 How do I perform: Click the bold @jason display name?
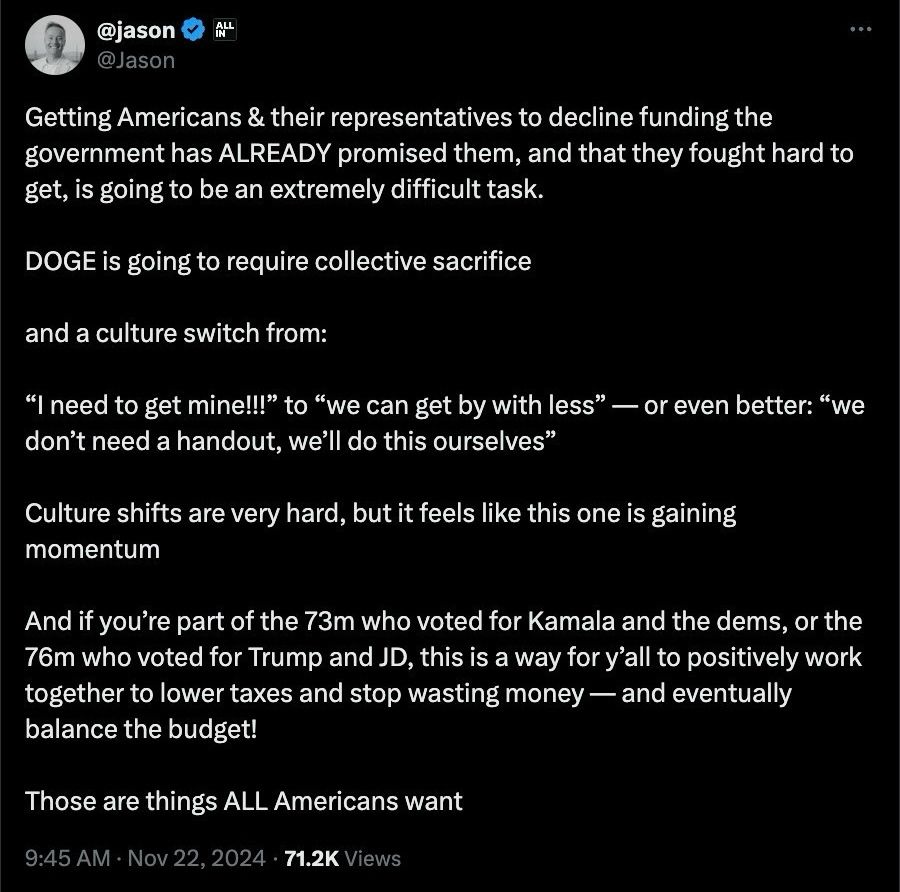pyautogui.click(x=136, y=31)
